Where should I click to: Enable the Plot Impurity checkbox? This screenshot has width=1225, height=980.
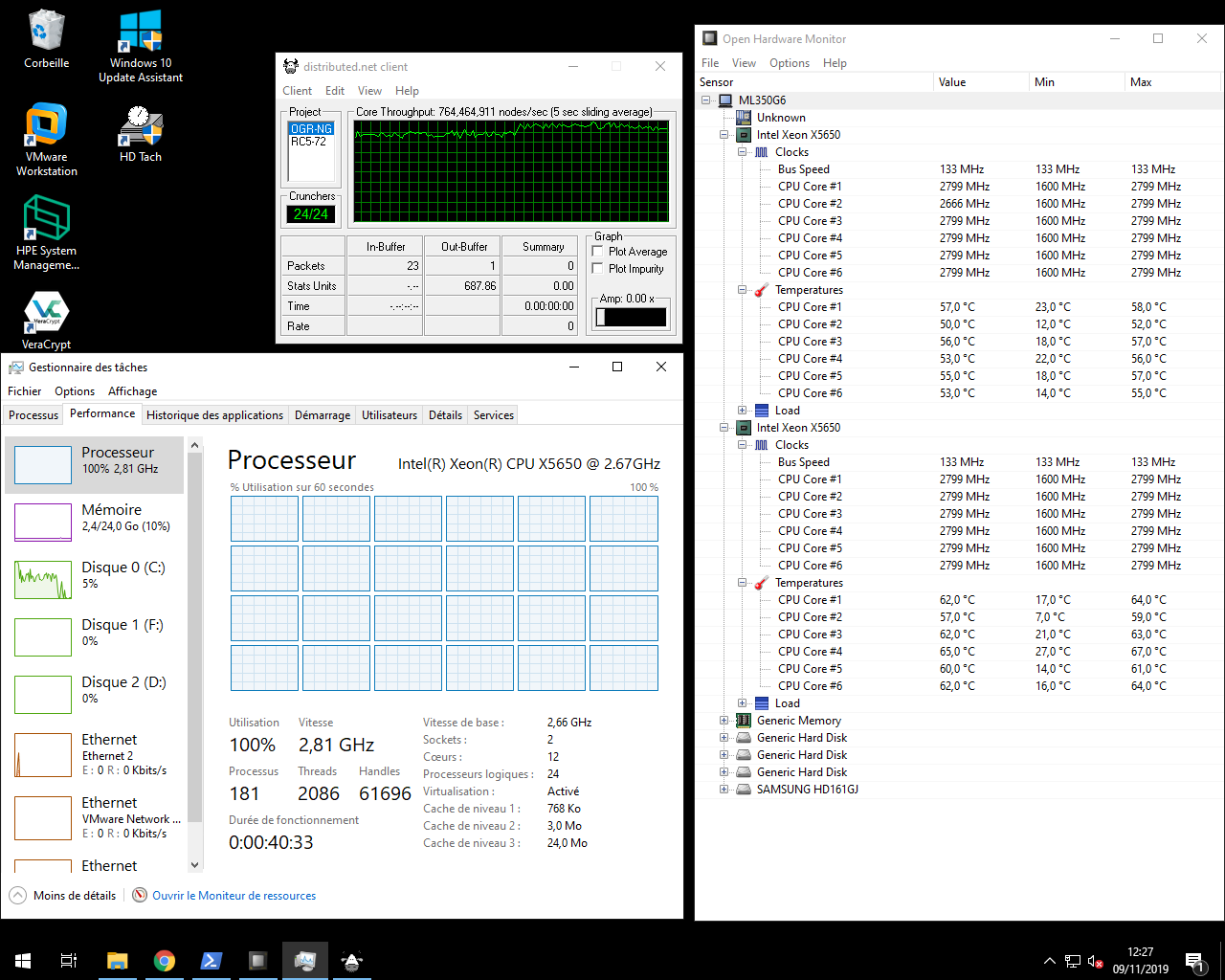point(598,269)
